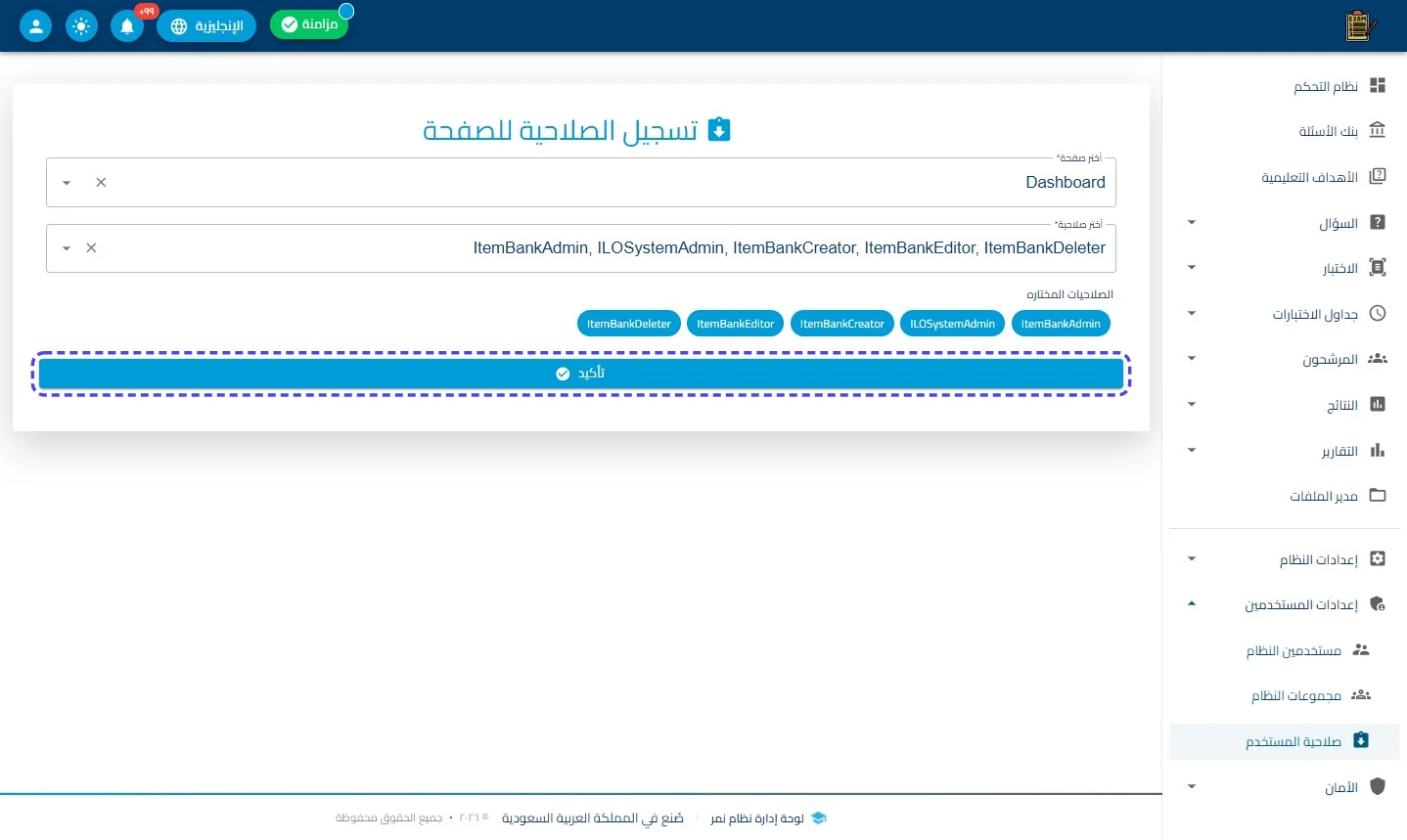Open the notifications bell

click(127, 26)
